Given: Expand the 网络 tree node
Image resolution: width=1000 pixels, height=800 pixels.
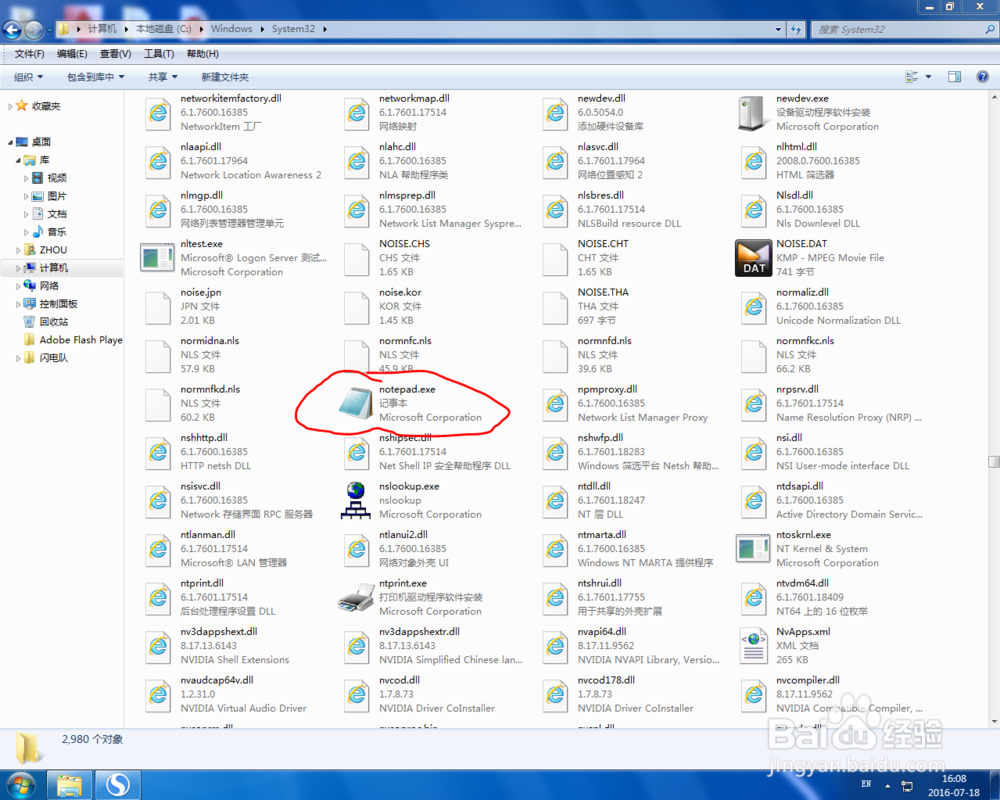Looking at the screenshot, I should [18, 286].
